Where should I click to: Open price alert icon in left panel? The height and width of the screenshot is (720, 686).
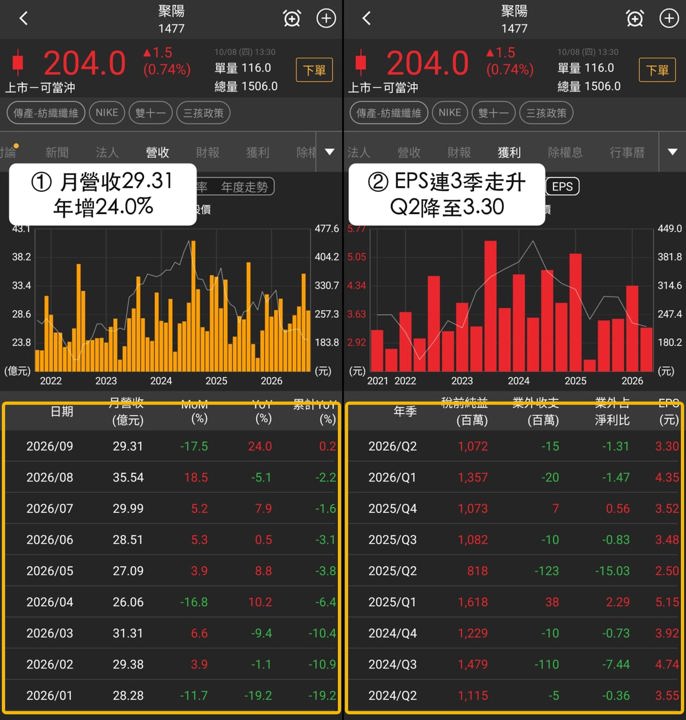tap(292, 19)
